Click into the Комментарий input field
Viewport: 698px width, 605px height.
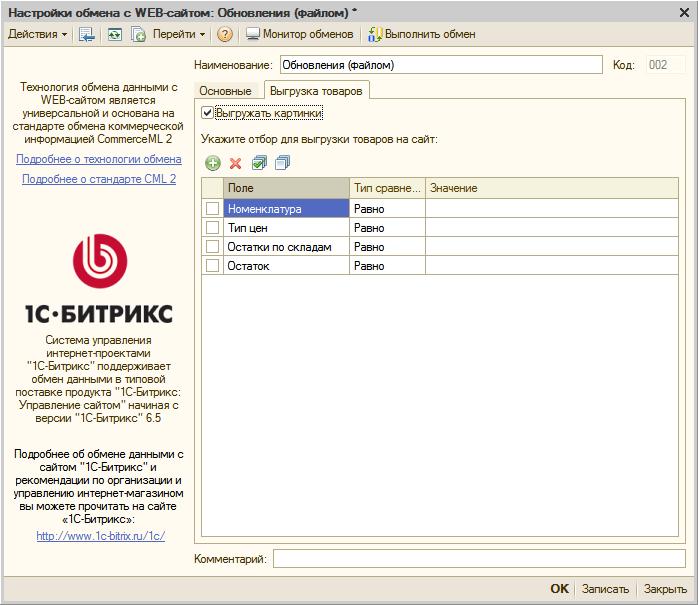click(478, 558)
